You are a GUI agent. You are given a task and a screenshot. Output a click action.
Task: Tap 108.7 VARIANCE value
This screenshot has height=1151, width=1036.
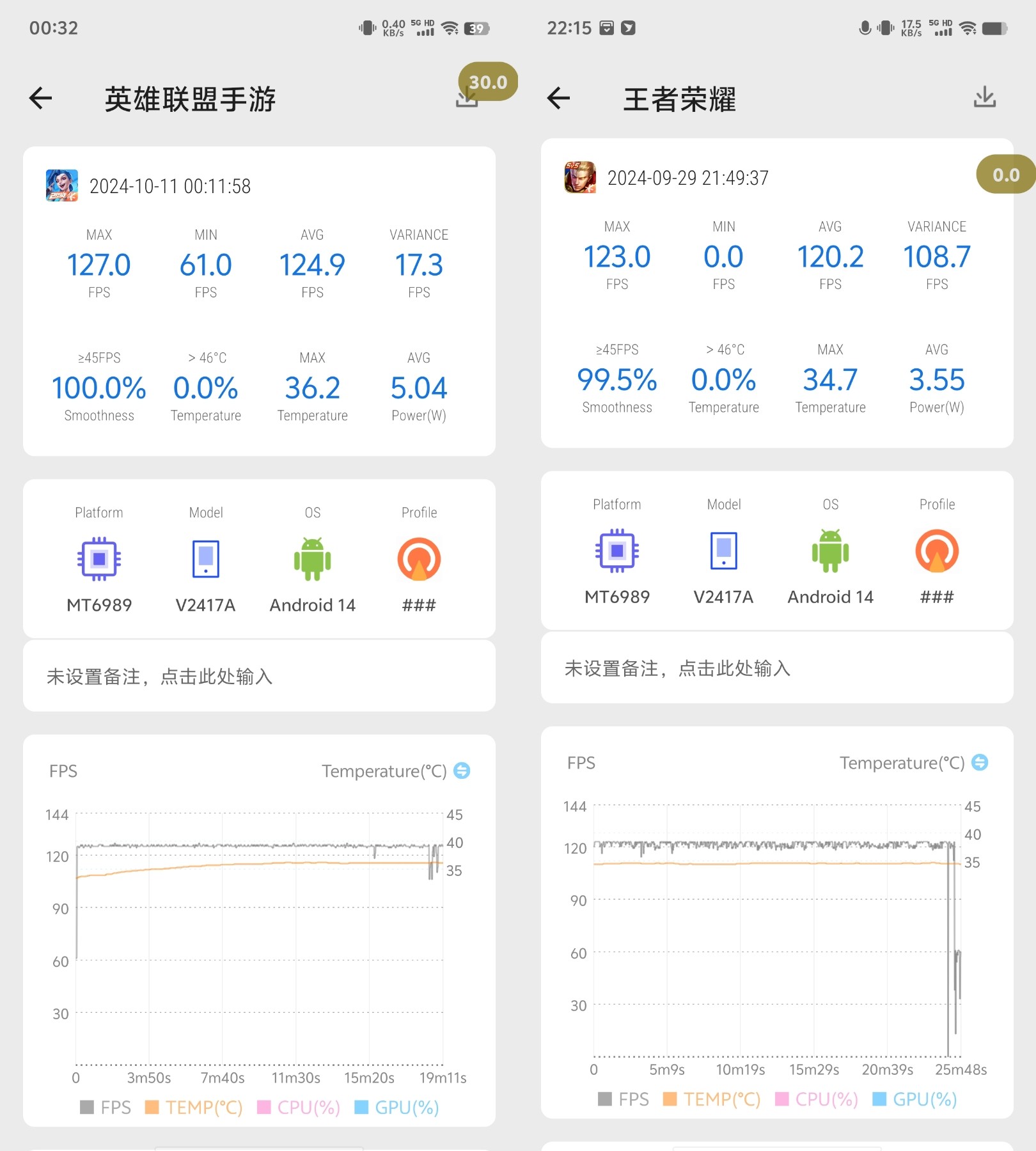[937, 256]
